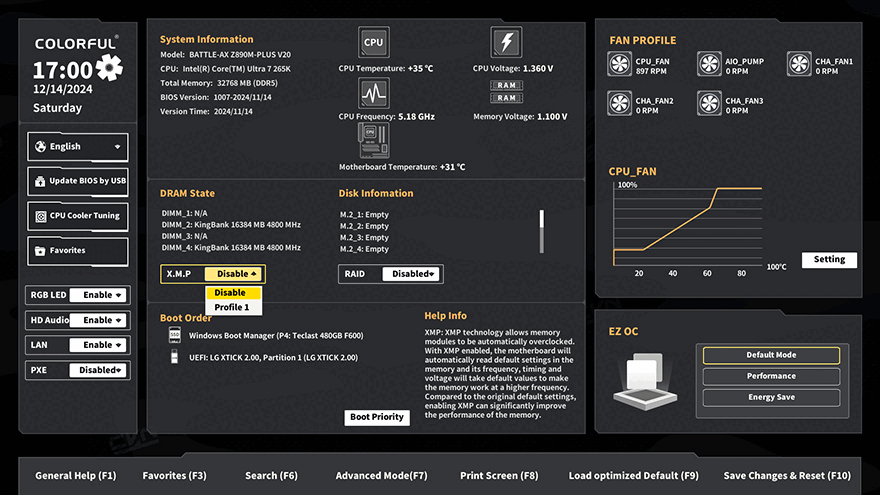Click the CHA_FAN1 fan icon
The width and height of the screenshot is (880, 495).
pyautogui.click(x=799, y=64)
